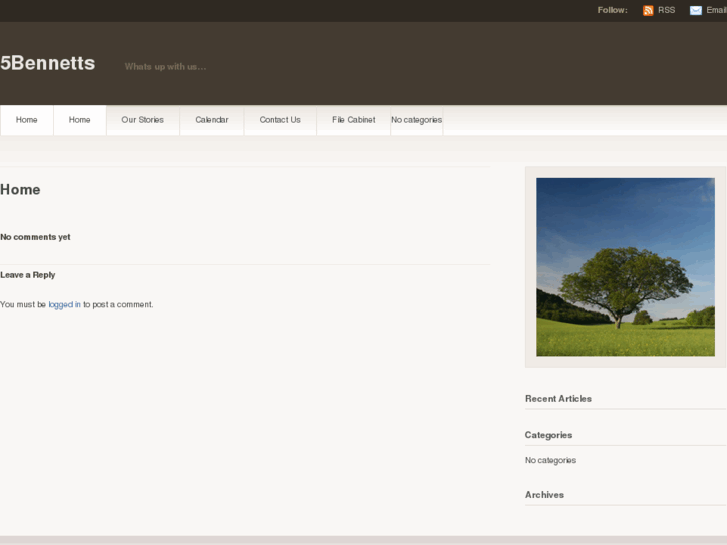
Task: Click the 'Whats up with us…' tagline
Action: (165, 67)
